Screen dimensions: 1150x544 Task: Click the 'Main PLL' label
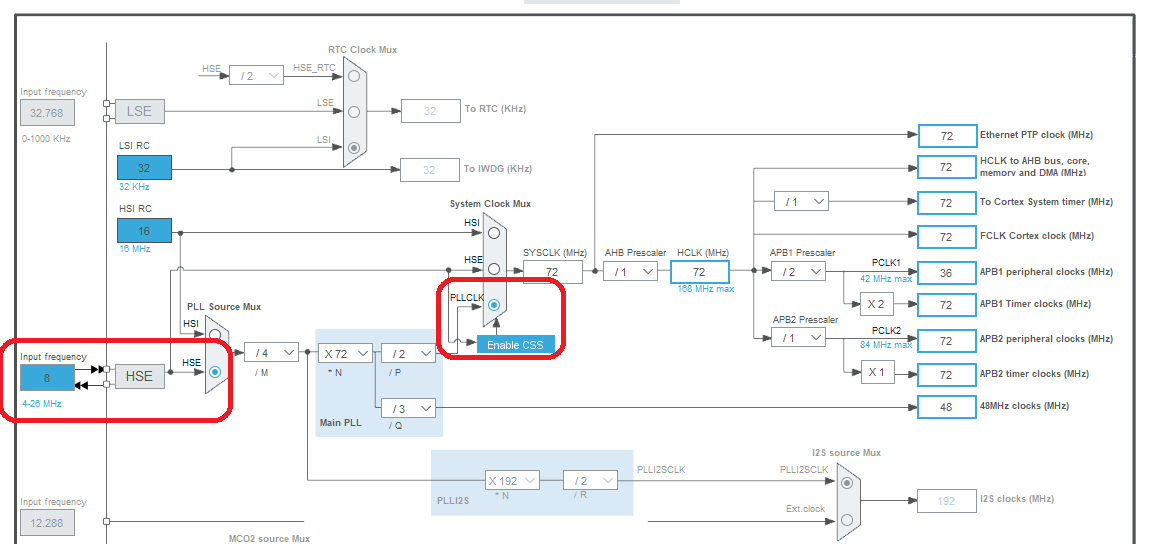point(341,423)
